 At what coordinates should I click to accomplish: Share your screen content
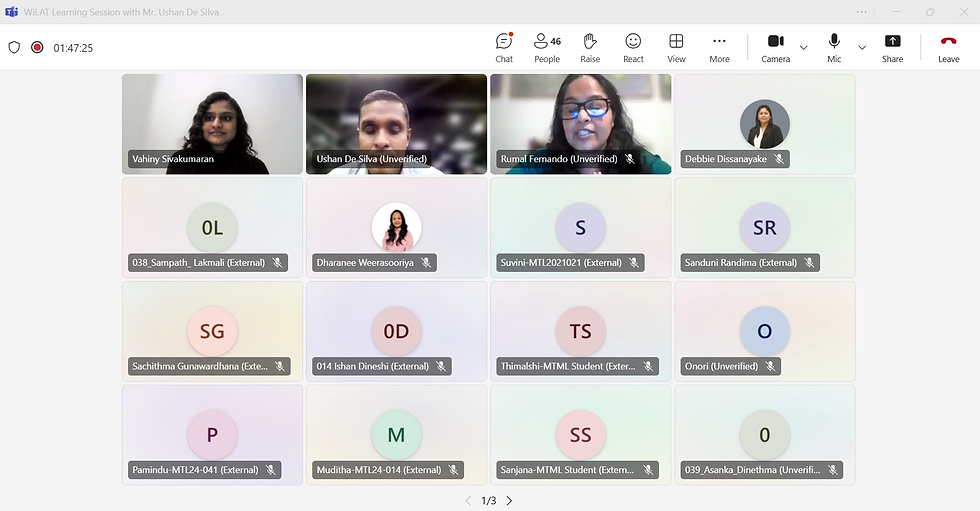[x=892, y=48]
